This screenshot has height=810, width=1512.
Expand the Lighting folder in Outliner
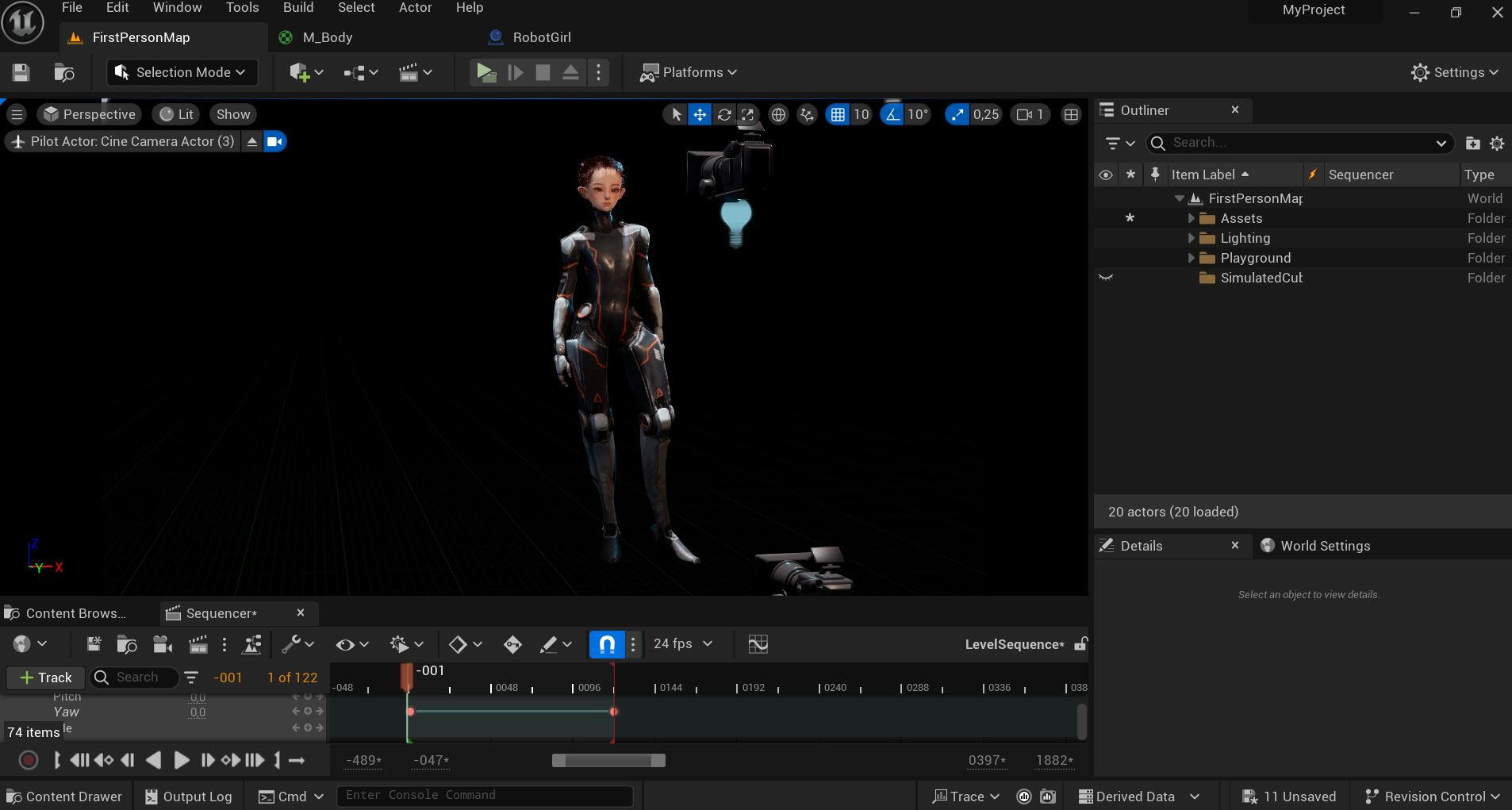[x=1191, y=238]
